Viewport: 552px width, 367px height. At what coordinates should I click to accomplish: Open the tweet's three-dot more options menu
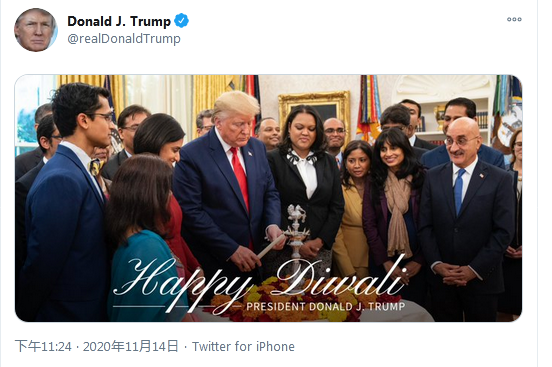[x=514, y=19]
